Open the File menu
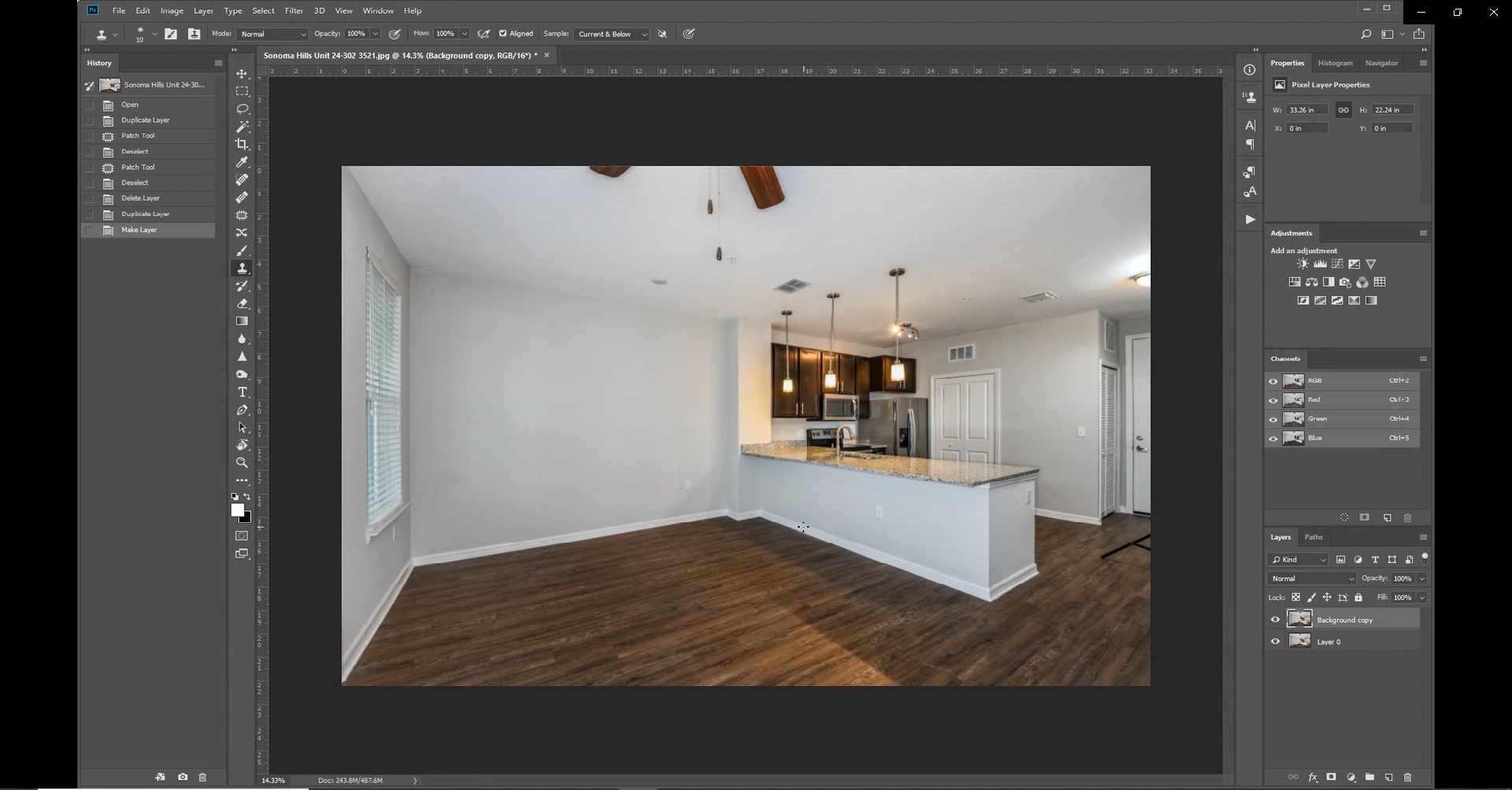Image resolution: width=1512 pixels, height=790 pixels. point(119,10)
